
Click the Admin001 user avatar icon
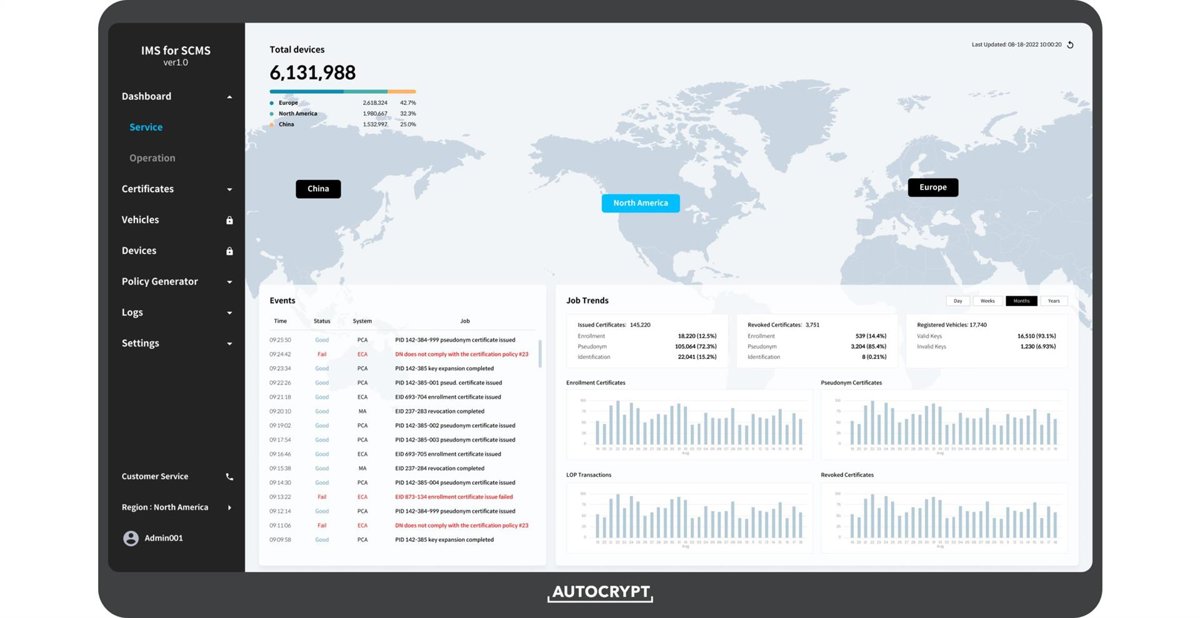pyautogui.click(x=131, y=538)
